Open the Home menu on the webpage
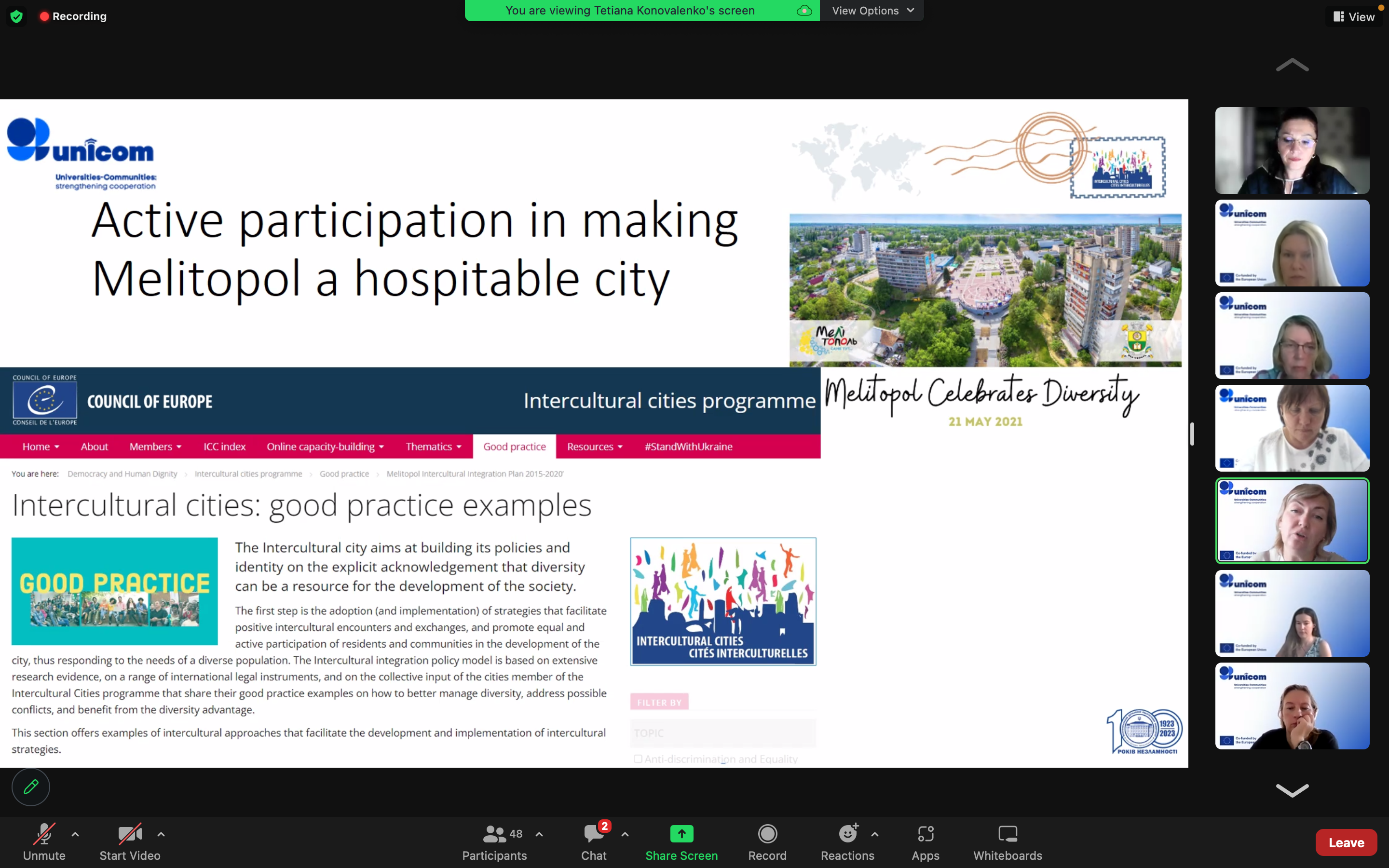 click(41, 447)
